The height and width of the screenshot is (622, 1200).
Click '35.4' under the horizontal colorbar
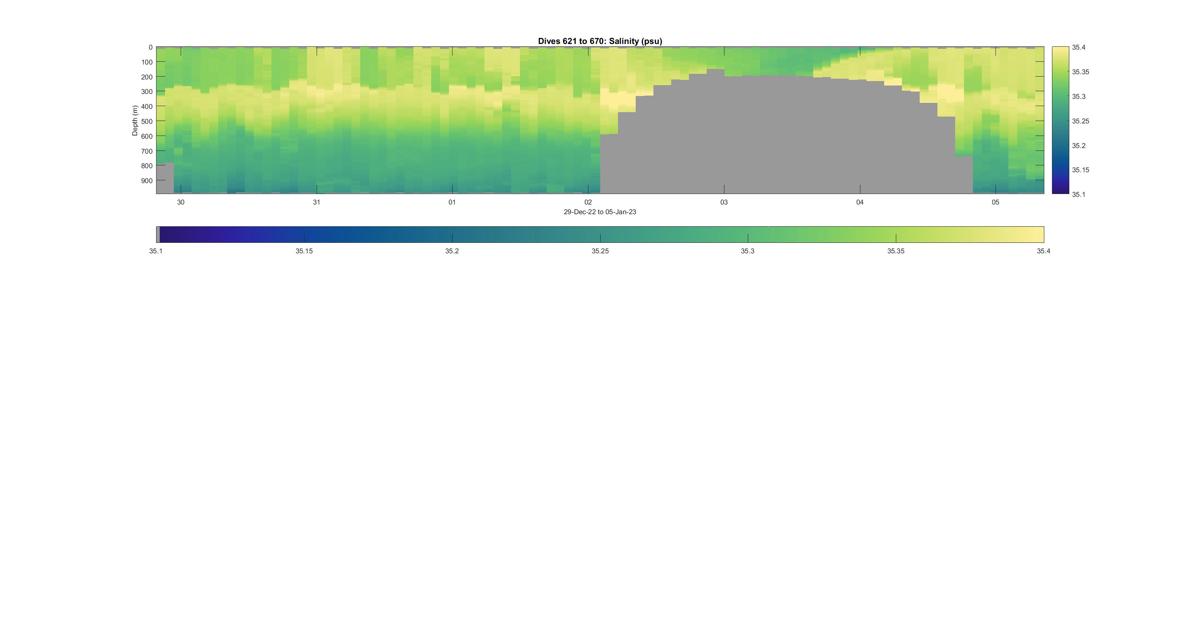pos(1044,251)
